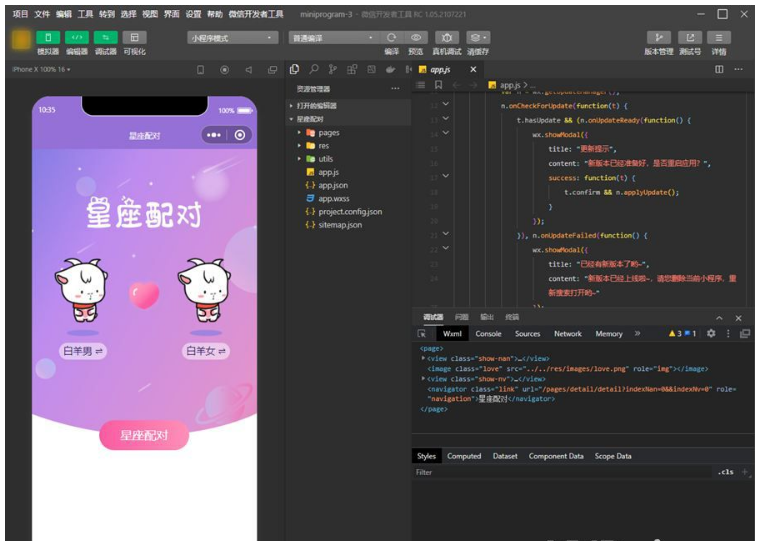Switch to the Component Data tab
Viewport: 759px width, 541px height.
coord(556,456)
